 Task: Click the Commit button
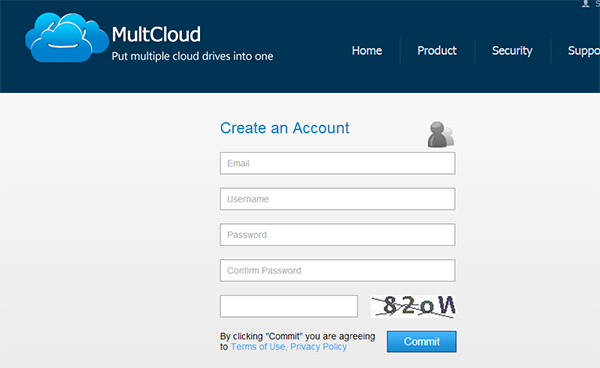point(422,342)
